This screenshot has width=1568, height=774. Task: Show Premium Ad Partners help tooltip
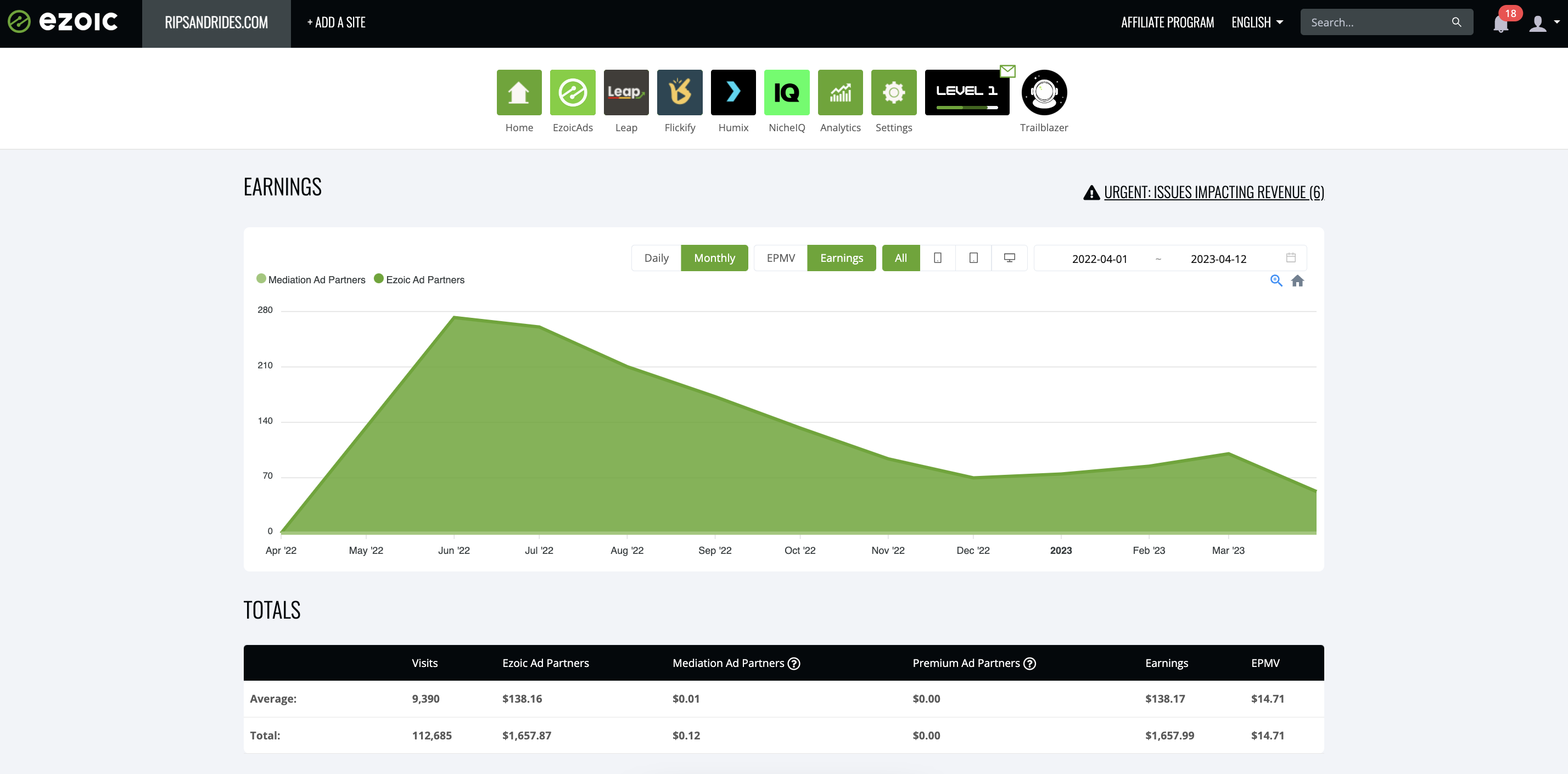tap(1029, 663)
